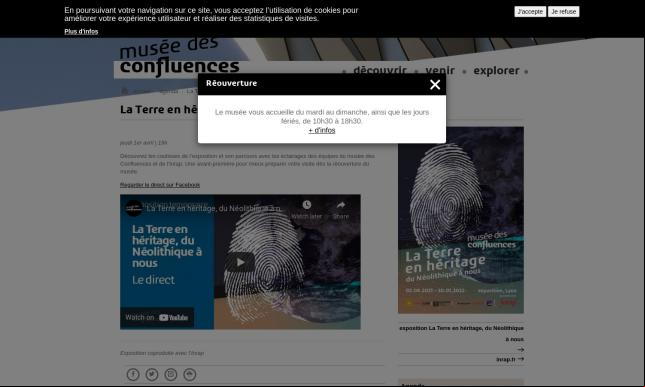
Task: Click the third circular share icon
Action: click(x=171, y=374)
